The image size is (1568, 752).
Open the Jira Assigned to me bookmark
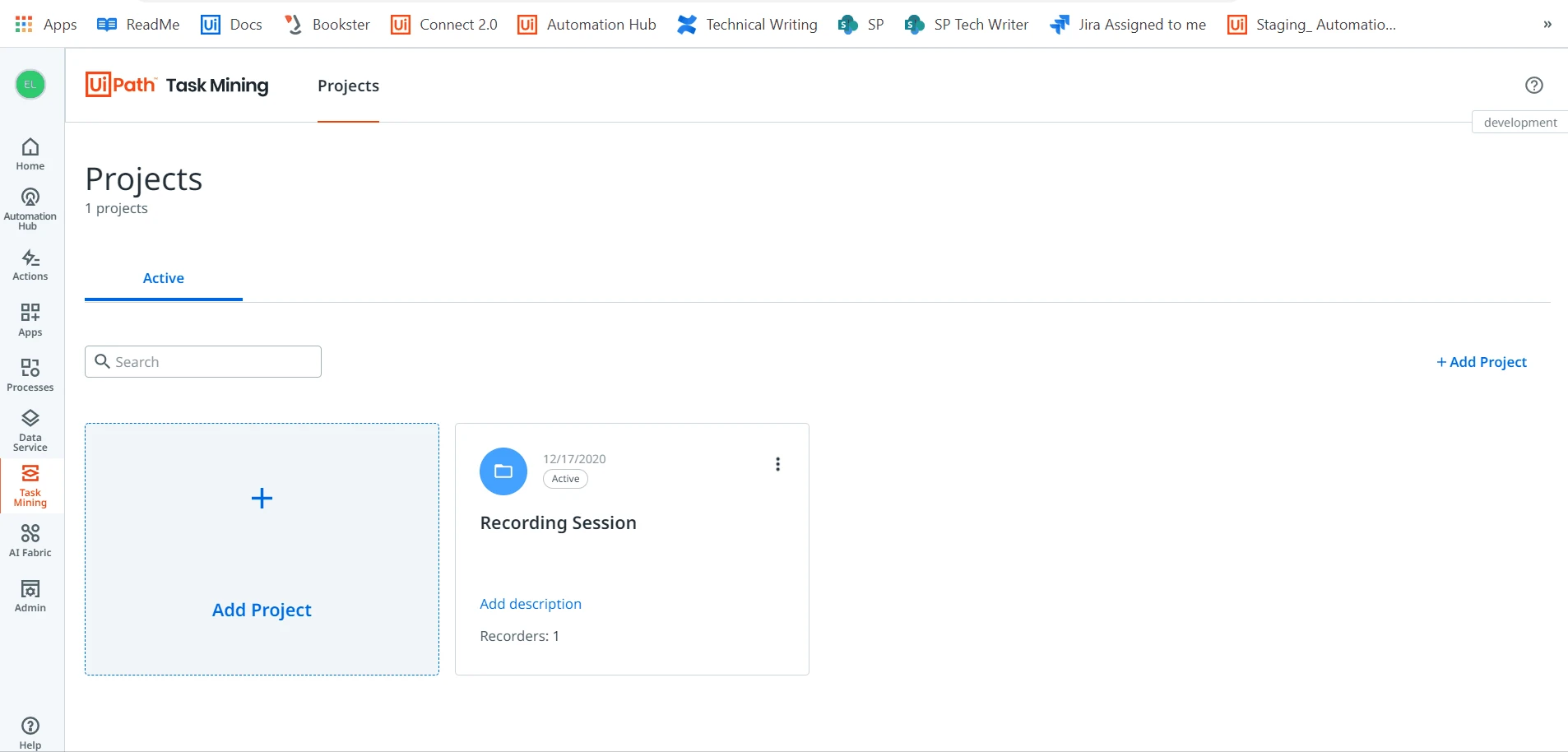[1128, 24]
